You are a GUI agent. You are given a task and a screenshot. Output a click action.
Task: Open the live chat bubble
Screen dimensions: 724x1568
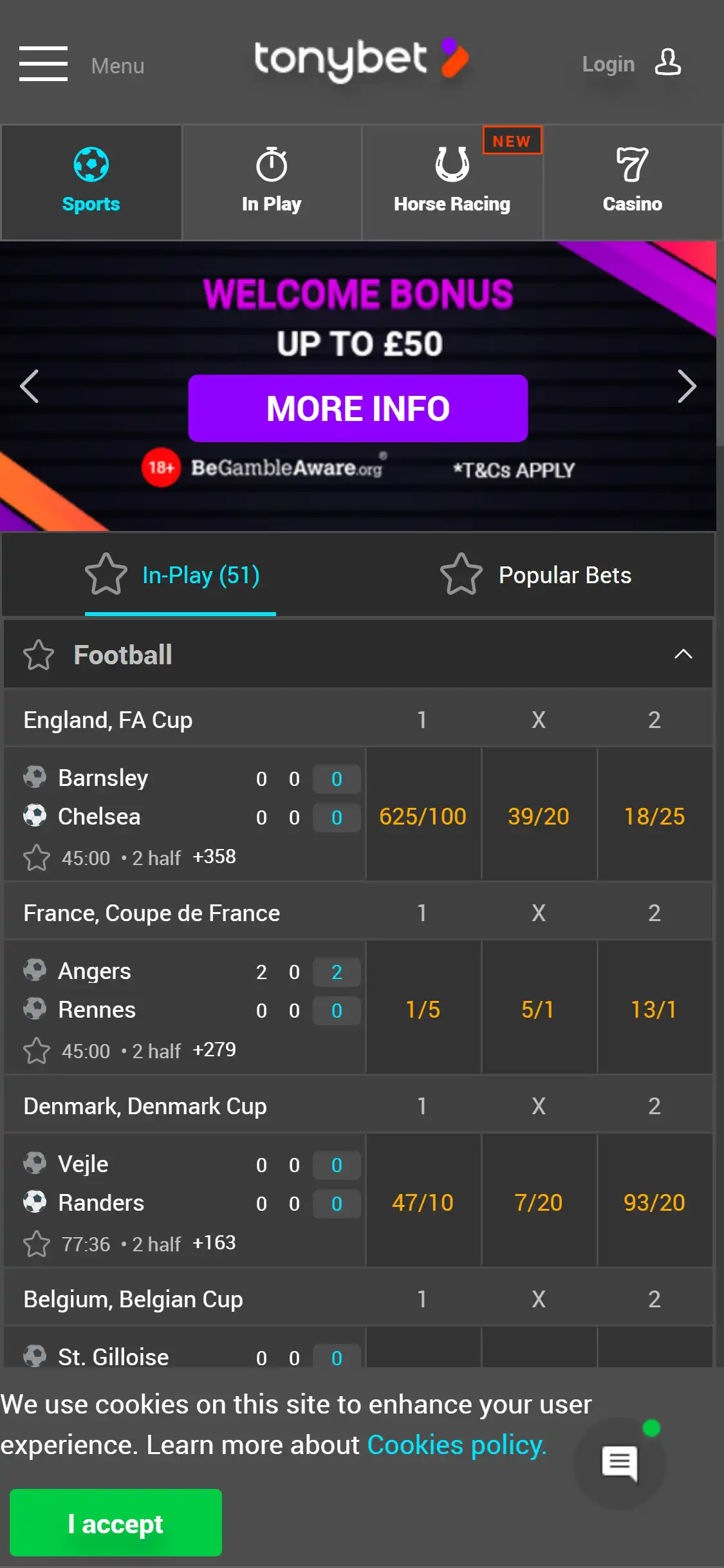pos(619,1463)
